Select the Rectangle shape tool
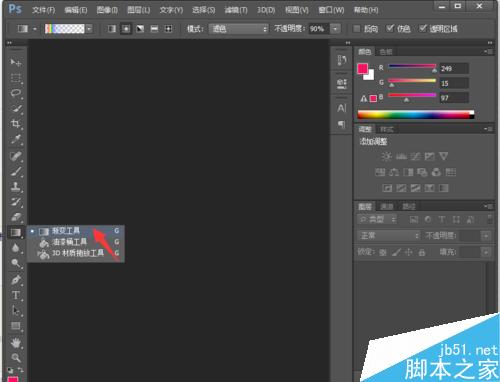Screen dimensions: 500x382 point(15,326)
